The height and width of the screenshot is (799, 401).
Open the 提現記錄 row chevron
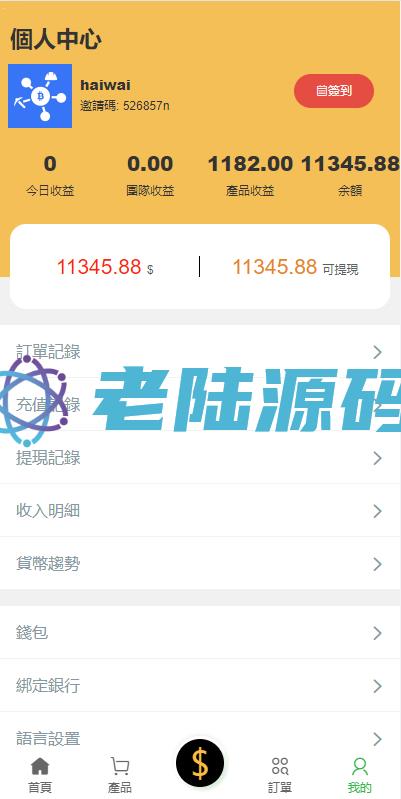(377, 458)
